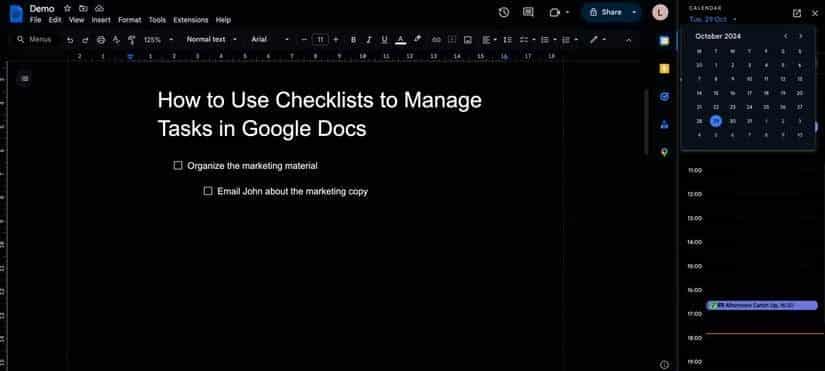The width and height of the screenshot is (825, 371).
Task: Go to previous month in calendar
Action: point(786,36)
